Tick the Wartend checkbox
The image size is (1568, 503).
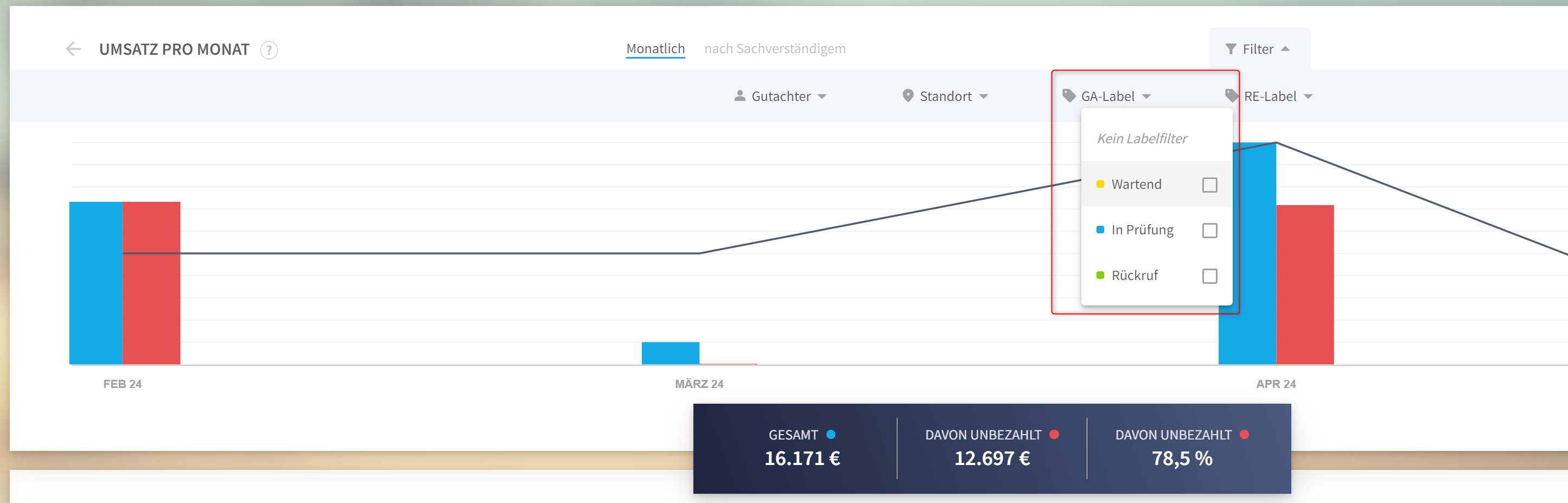tap(1209, 184)
